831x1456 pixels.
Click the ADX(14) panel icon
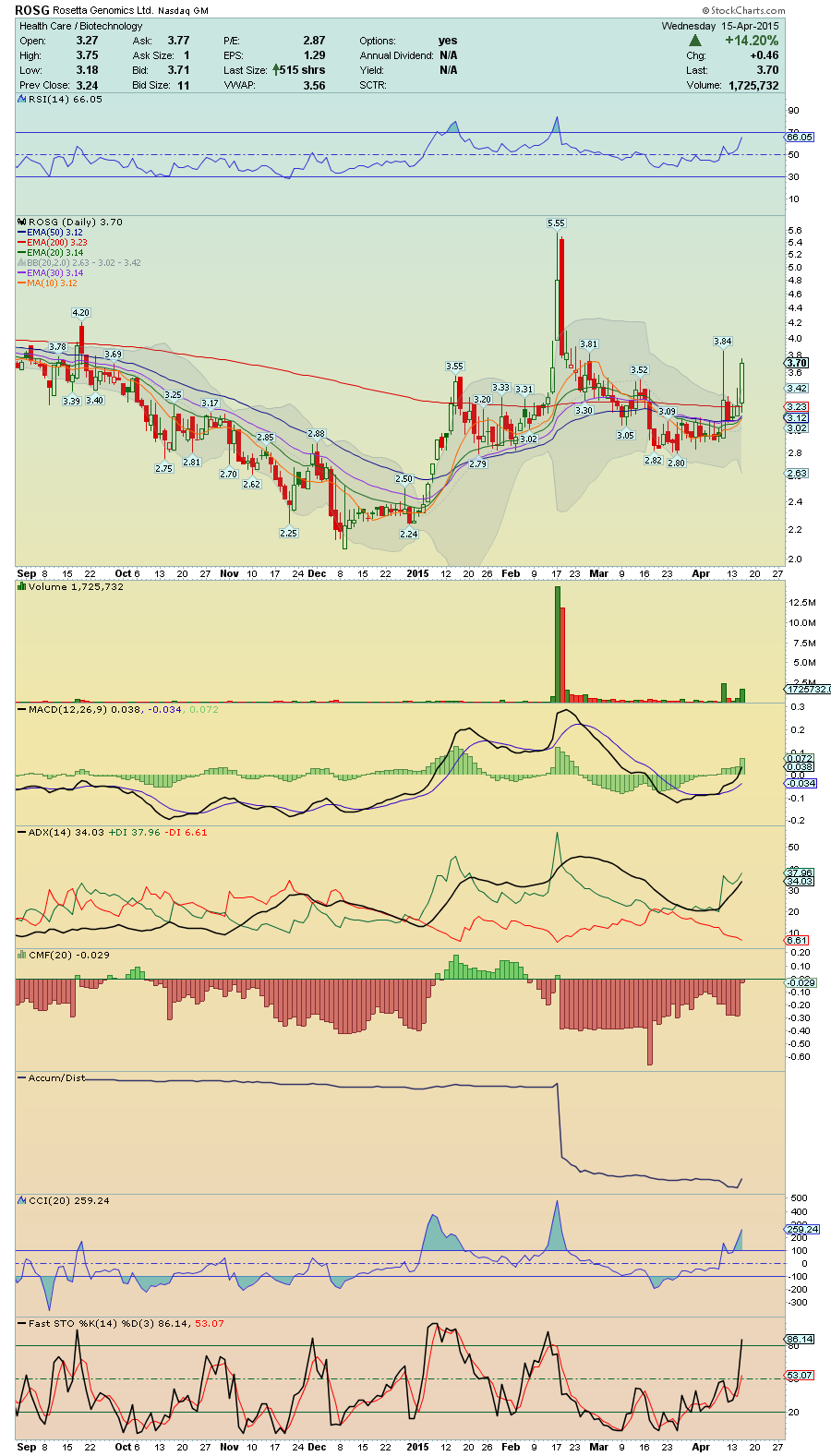[x=22, y=833]
